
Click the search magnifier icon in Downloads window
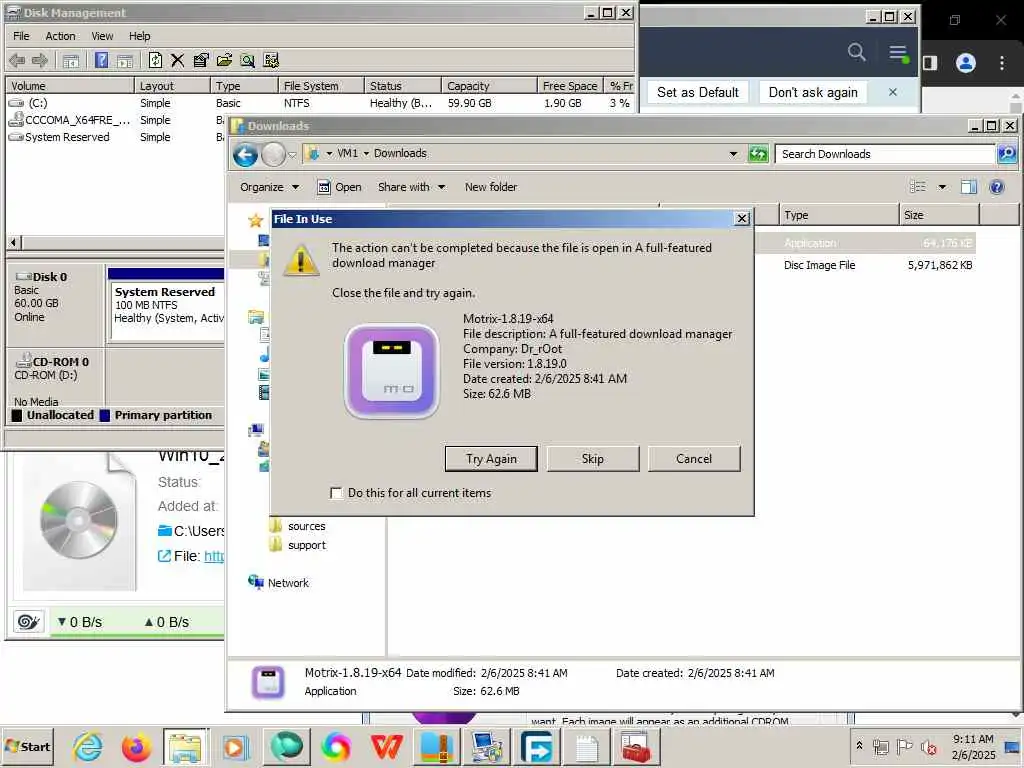click(x=1006, y=154)
